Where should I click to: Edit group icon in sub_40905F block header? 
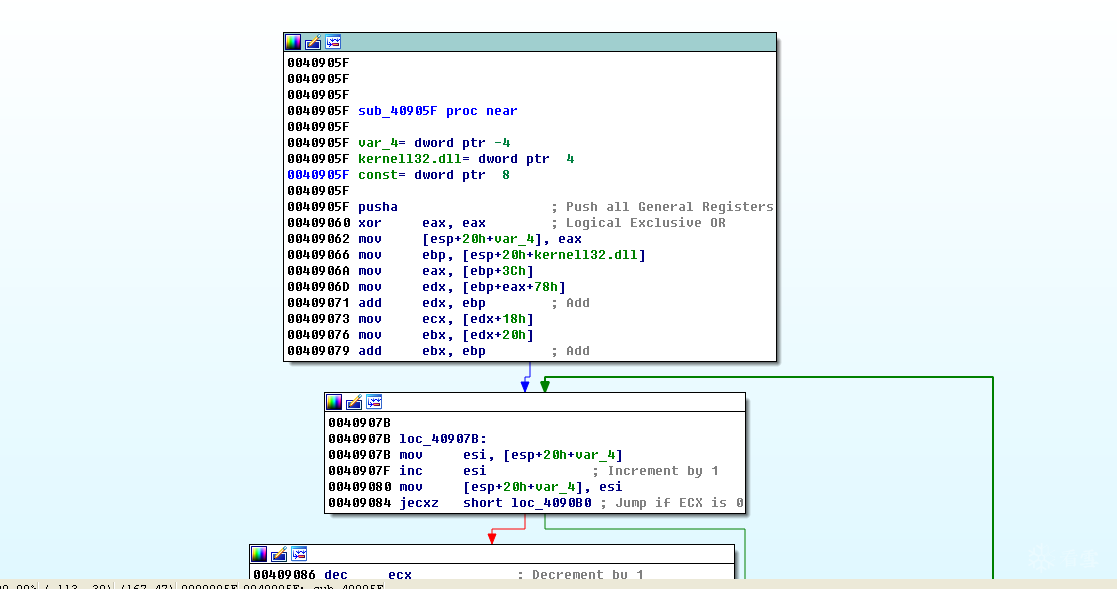pos(313,42)
